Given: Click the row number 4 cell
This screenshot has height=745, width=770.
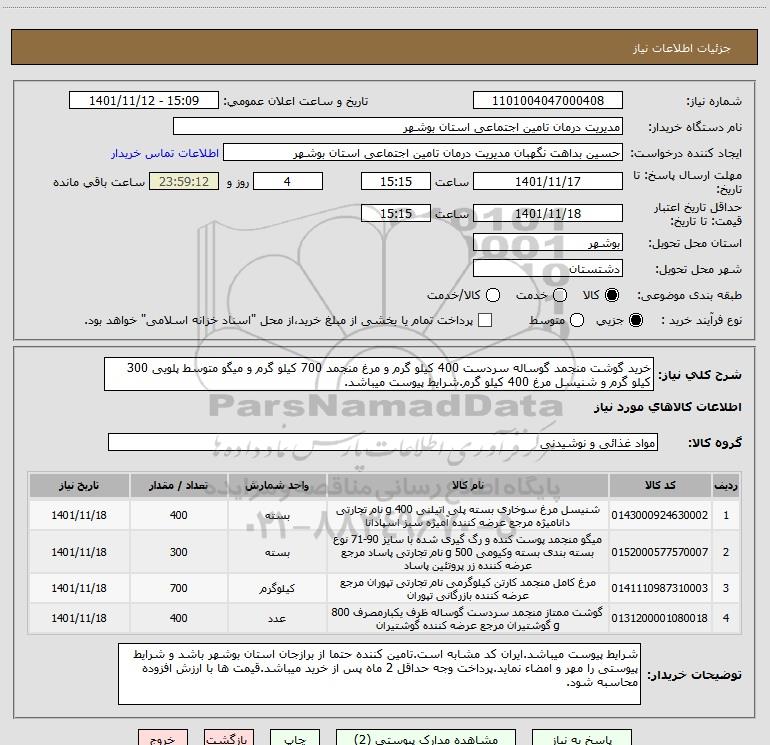Looking at the screenshot, I should [726, 618].
